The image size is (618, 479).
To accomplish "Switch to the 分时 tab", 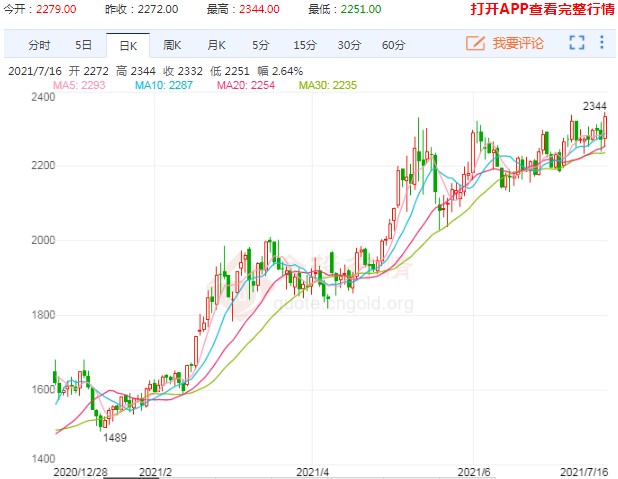I will click(x=39, y=46).
